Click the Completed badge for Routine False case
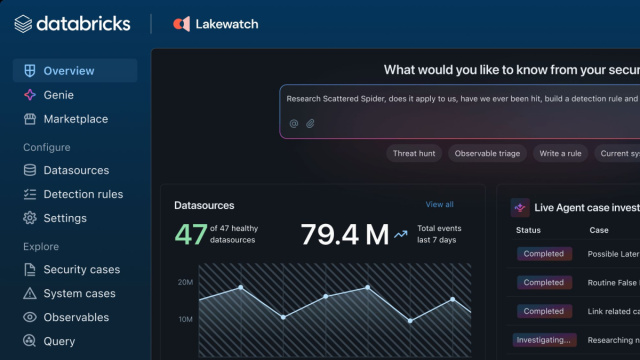The width and height of the screenshot is (640, 360). [x=544, y=282]
